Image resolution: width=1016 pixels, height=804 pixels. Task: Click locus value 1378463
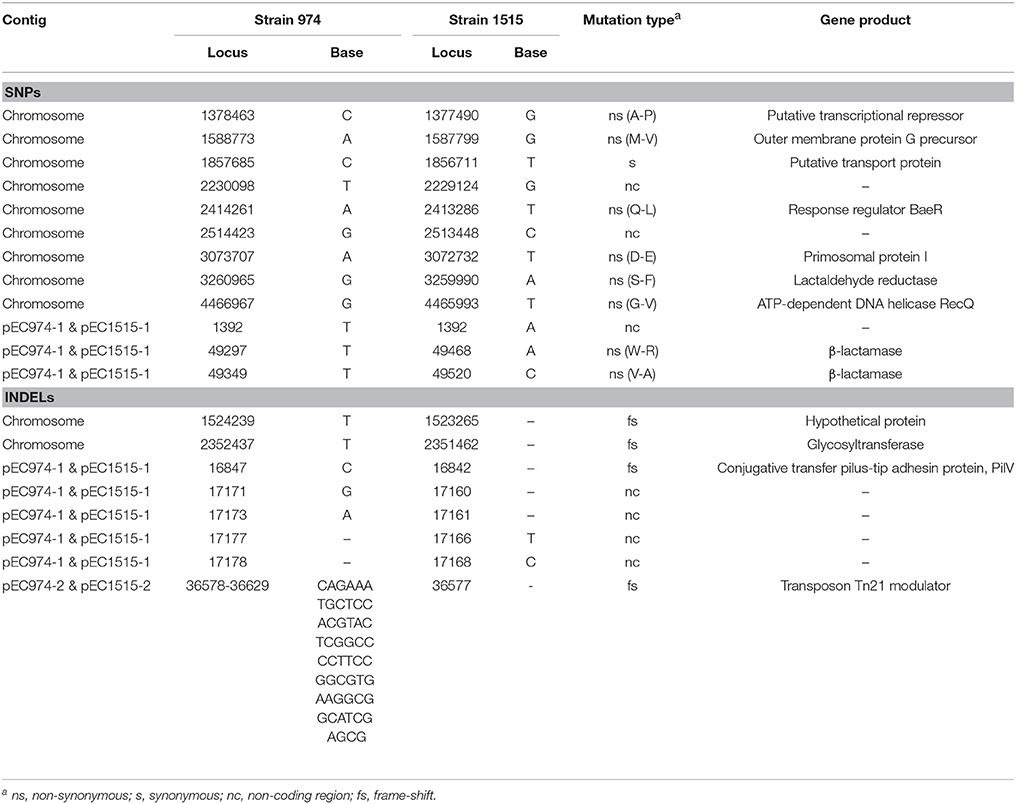[x=227, y=115]
